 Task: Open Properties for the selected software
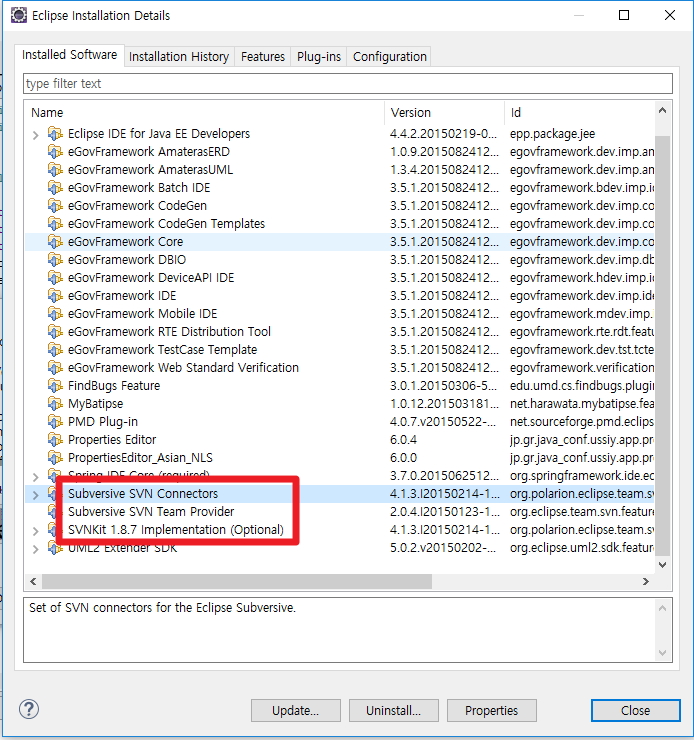pos(492,710)
